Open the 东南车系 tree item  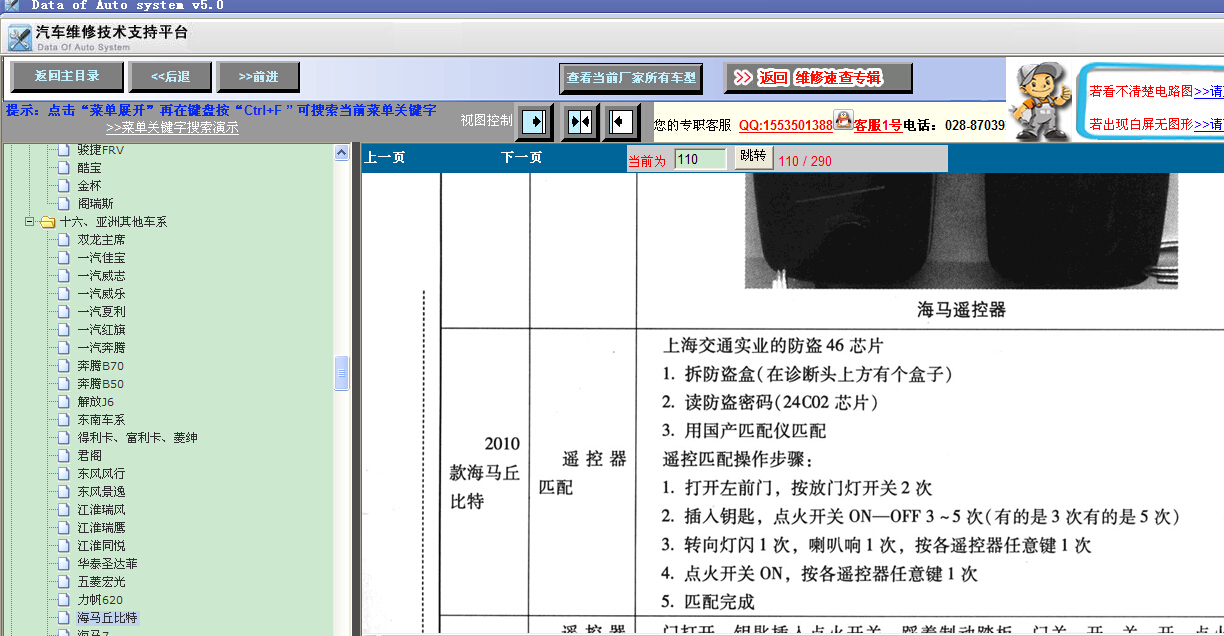click(x=101, y=420)
